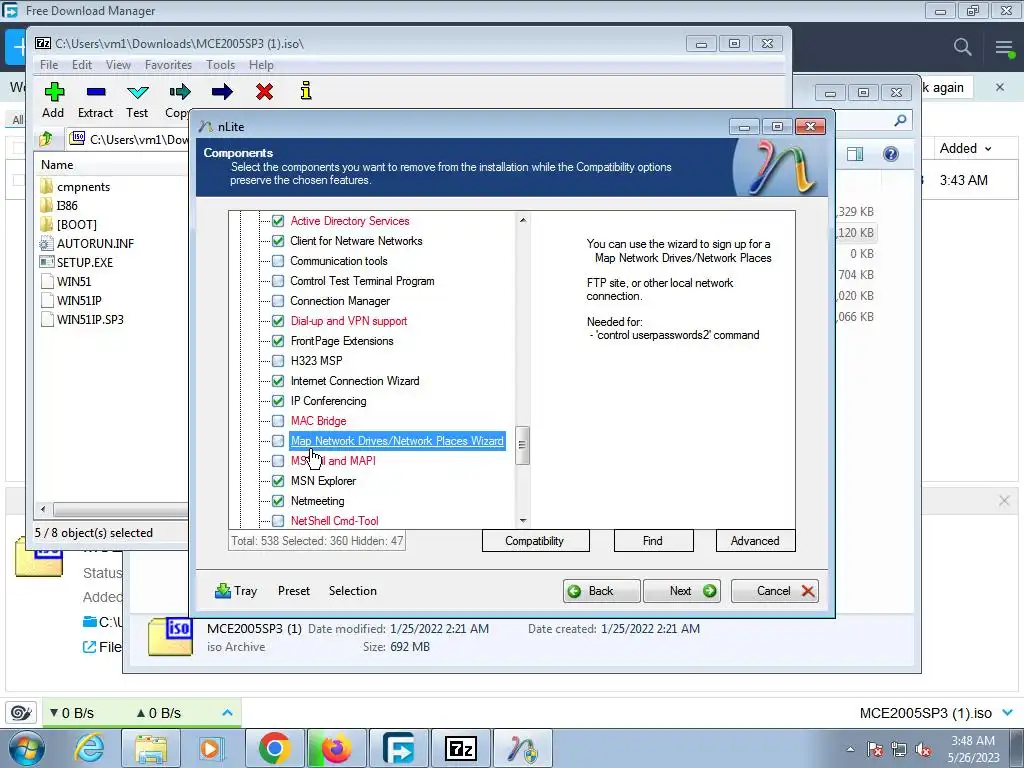Click the Advanced button

tap(756, 541)
